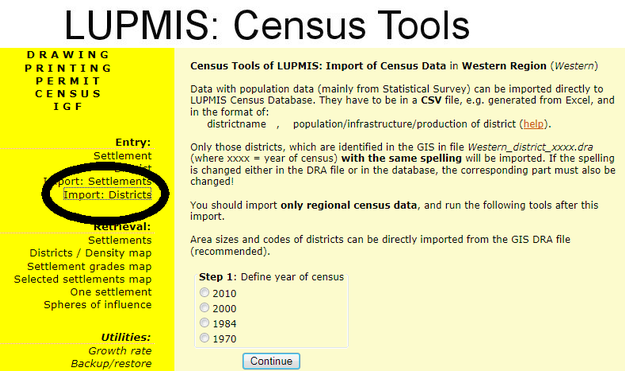
Task: Open Settlement grades map
Action: (x=89, y=266)
